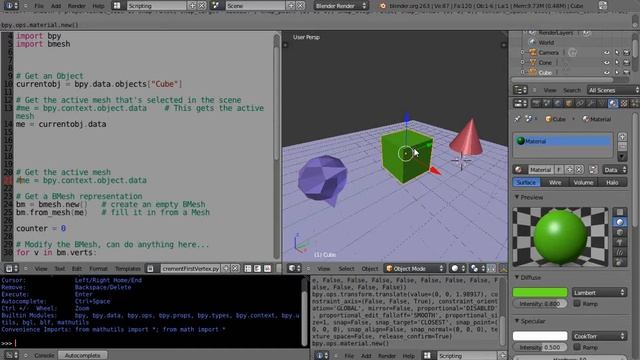Toggle Camera renderability icon in outliner
640x360 pixels.
[x=627, y=53]
